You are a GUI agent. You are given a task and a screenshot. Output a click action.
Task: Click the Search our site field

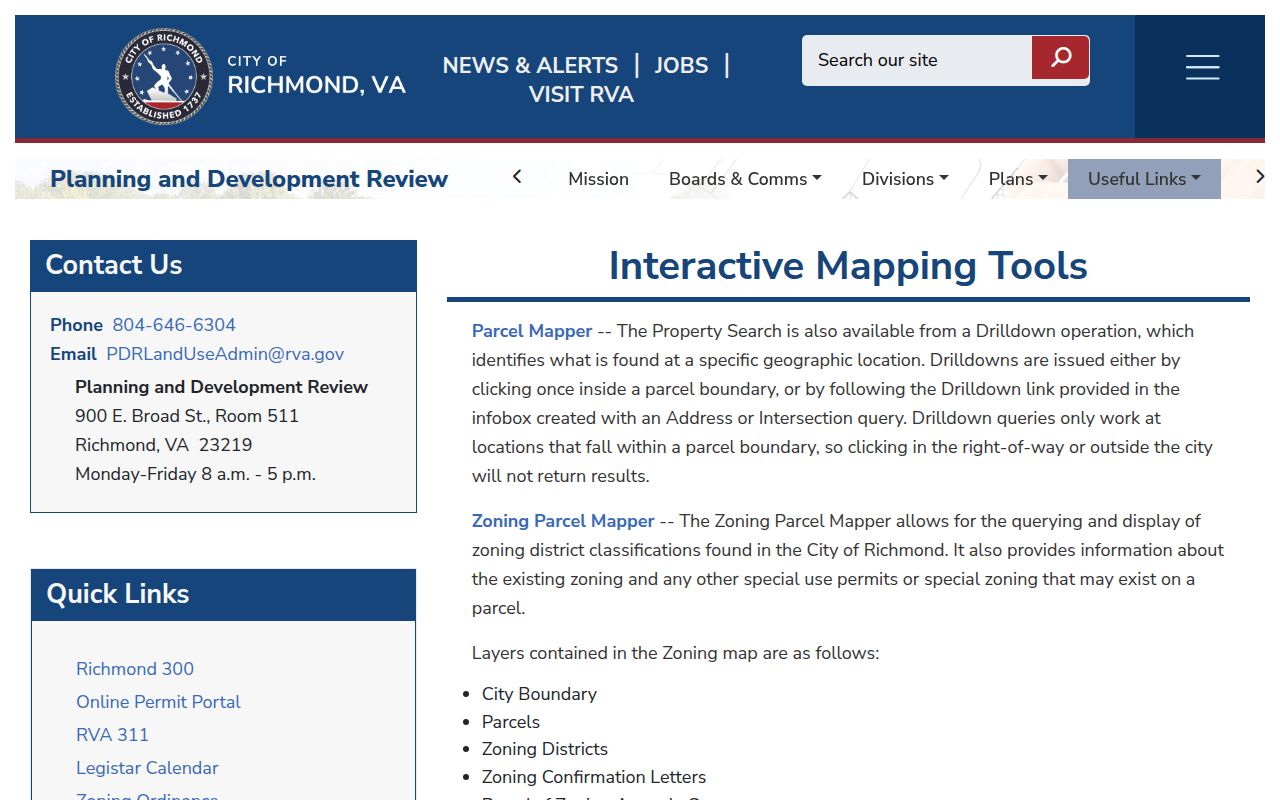pyautogui.click(x=917, y=60)
